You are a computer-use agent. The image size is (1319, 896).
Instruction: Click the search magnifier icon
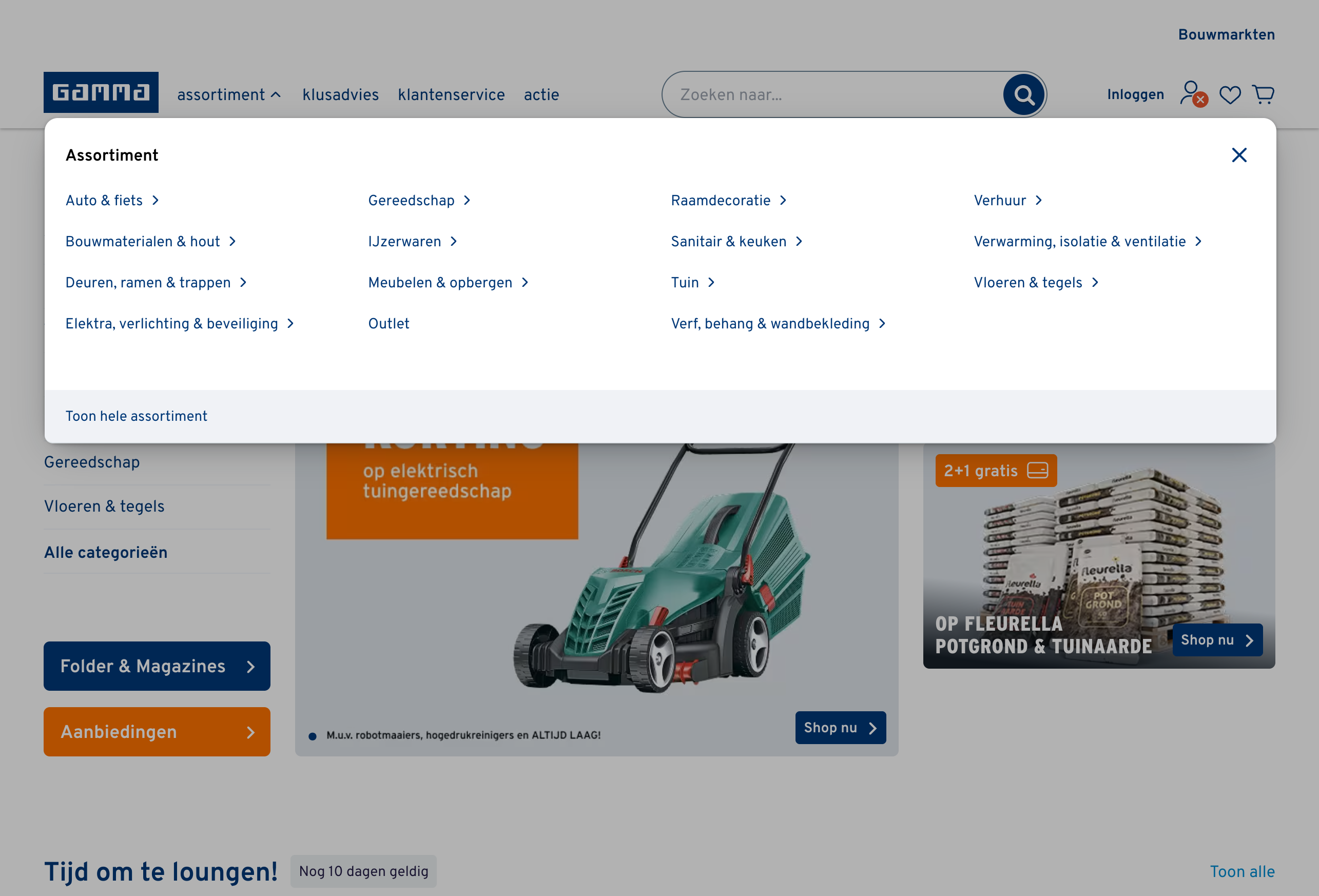[1023, 94]
